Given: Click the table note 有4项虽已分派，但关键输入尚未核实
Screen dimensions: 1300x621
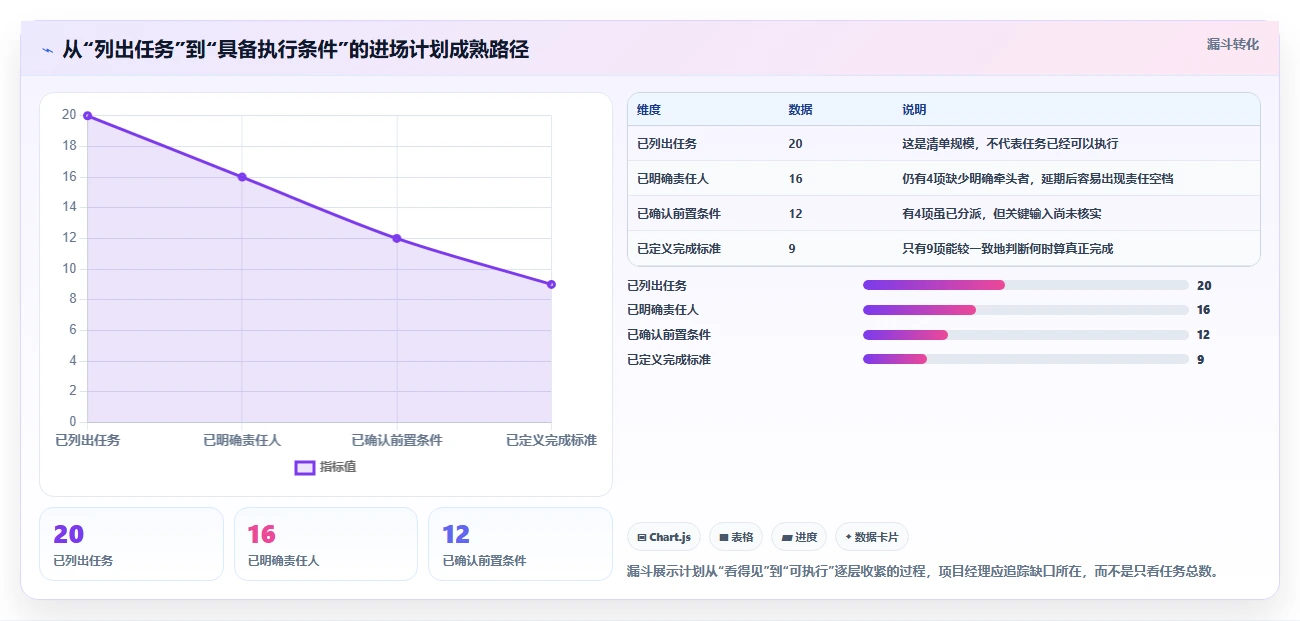Looking at the screenshot, I should pos(1002,214).
